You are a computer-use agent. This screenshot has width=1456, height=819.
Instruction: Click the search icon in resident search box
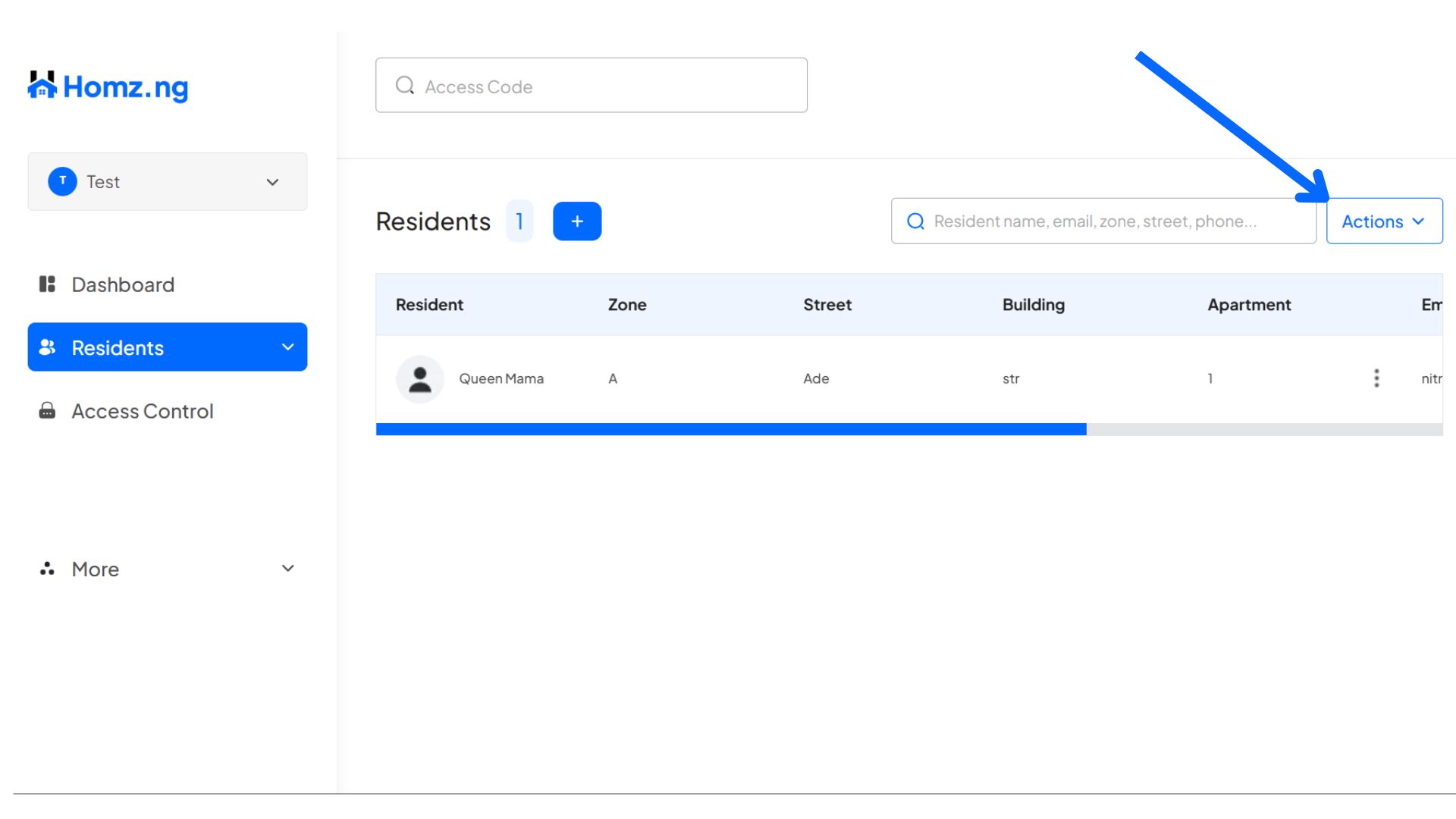coord(915,221)
